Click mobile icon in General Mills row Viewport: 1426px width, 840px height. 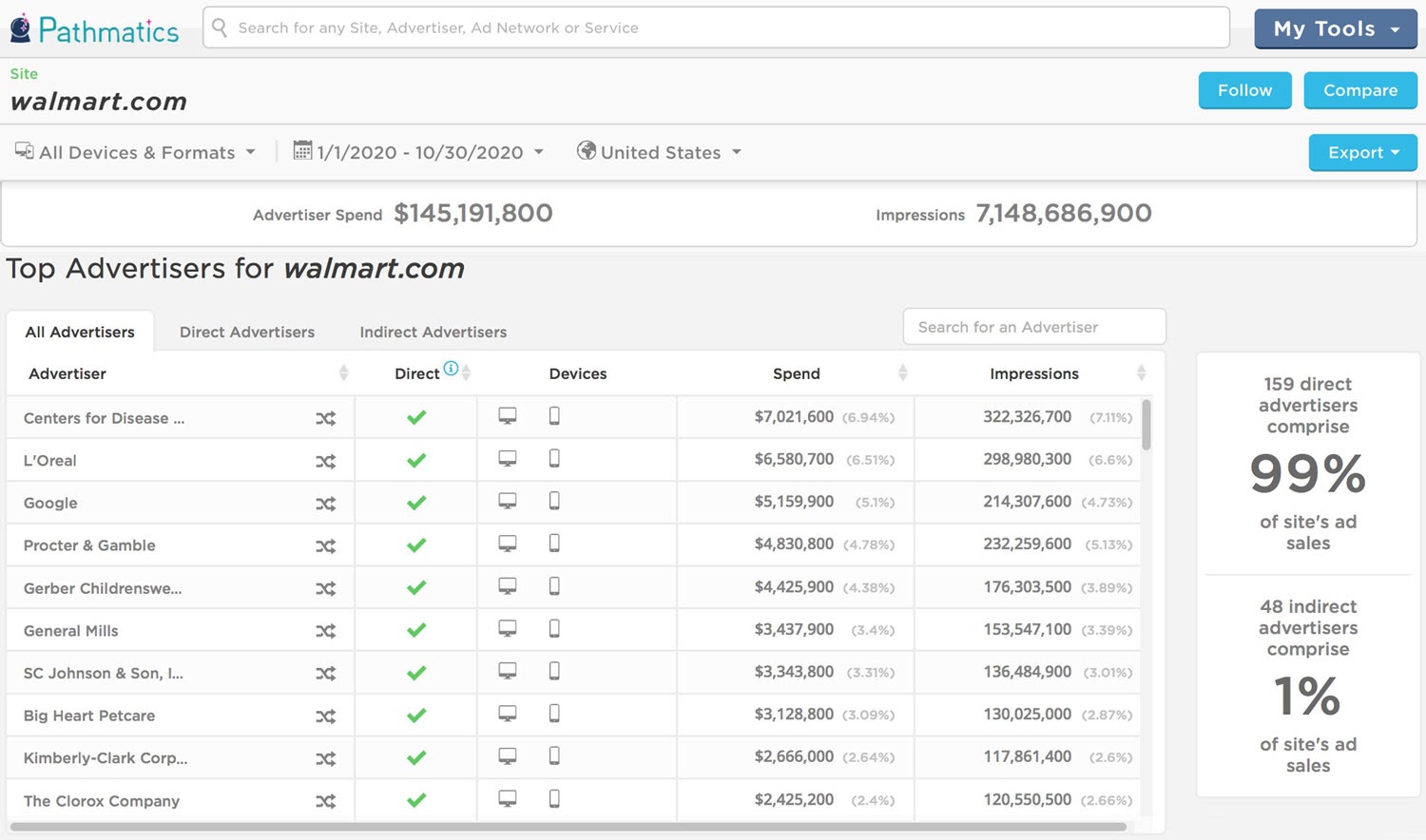point(554,628)
